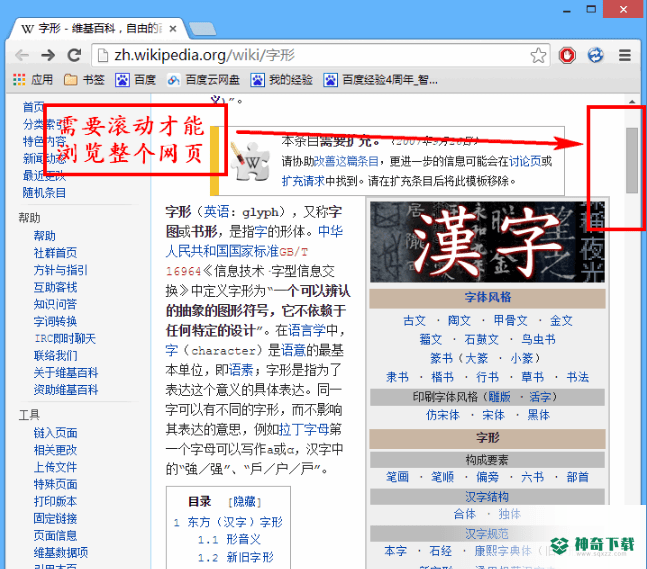The height and width of the screenshot is (569, 647).
Task: Open the 相关更改 tools link
Action: point(55,450)
